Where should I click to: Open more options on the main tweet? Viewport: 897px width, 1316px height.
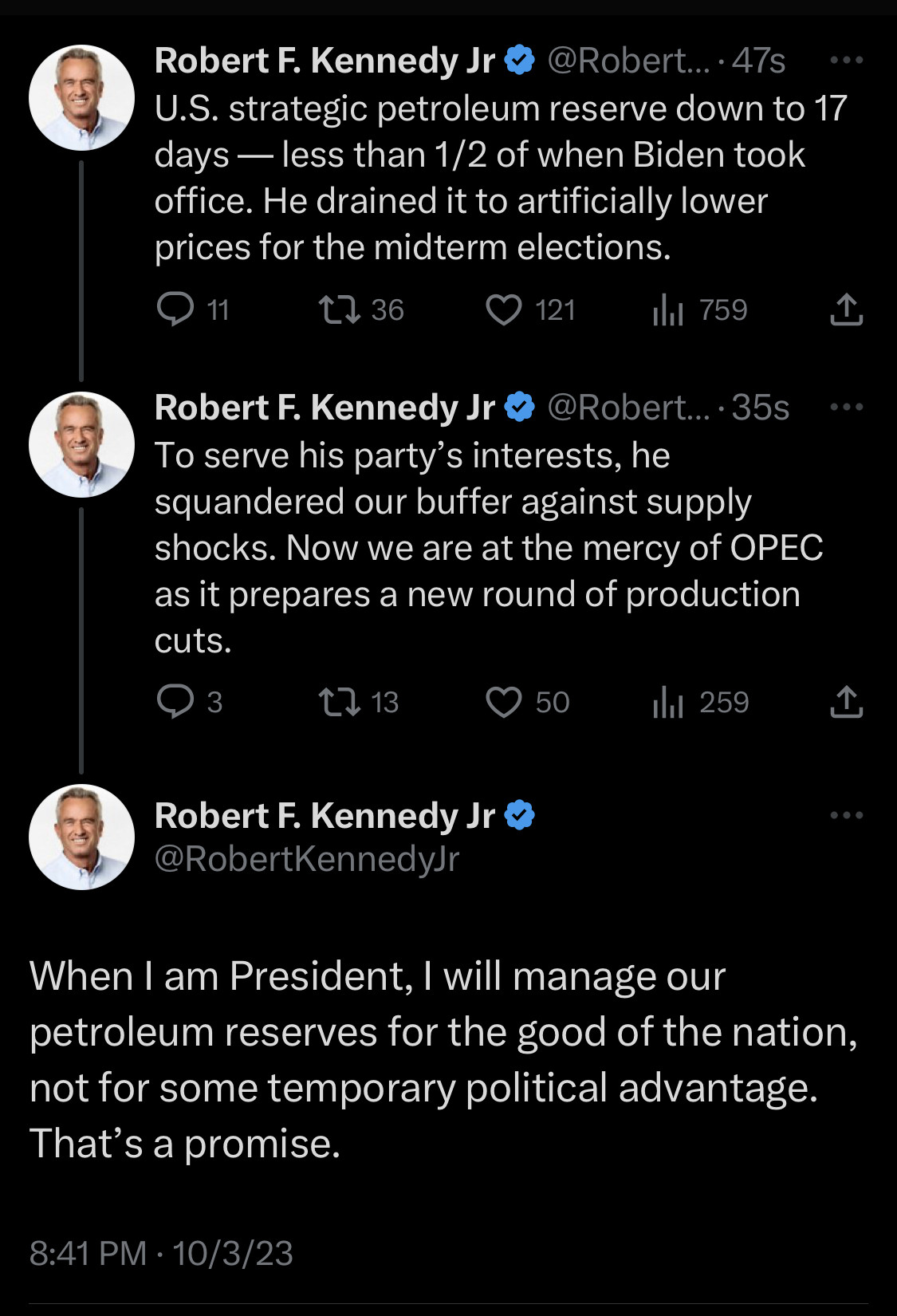(x=846, y=815)
